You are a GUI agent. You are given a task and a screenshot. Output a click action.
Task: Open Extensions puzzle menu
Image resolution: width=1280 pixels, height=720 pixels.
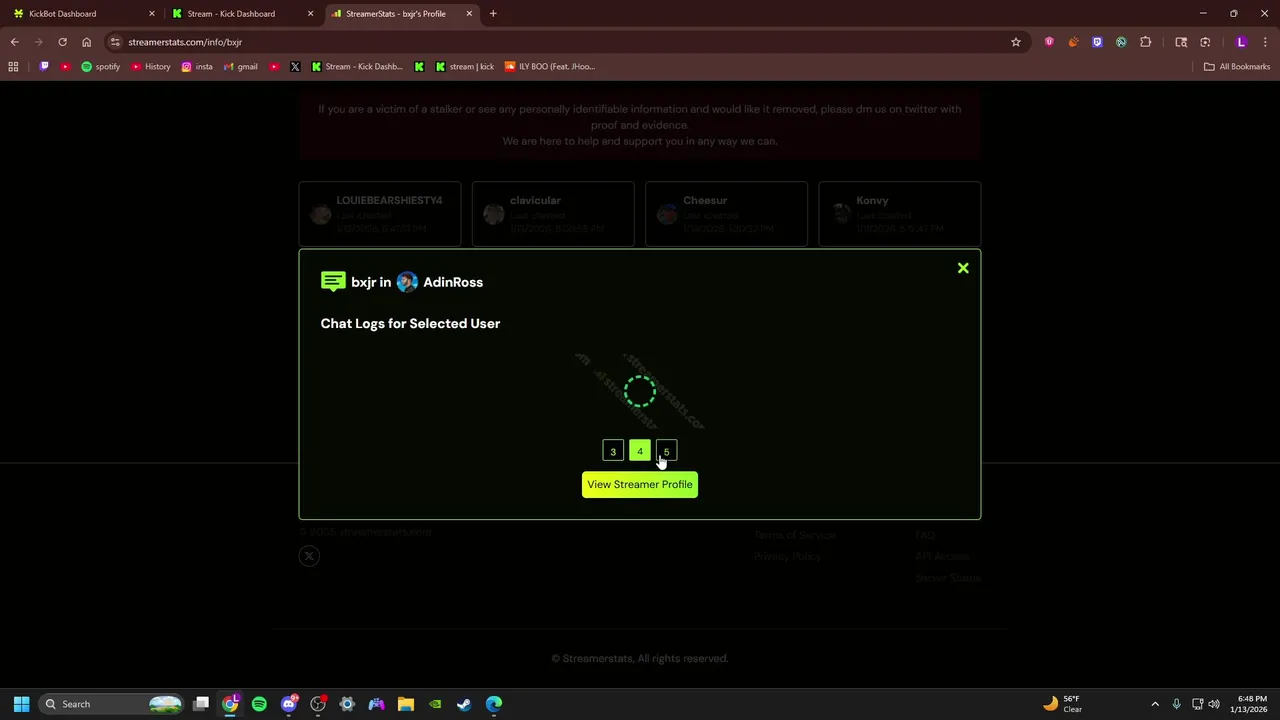(1146, 42)
